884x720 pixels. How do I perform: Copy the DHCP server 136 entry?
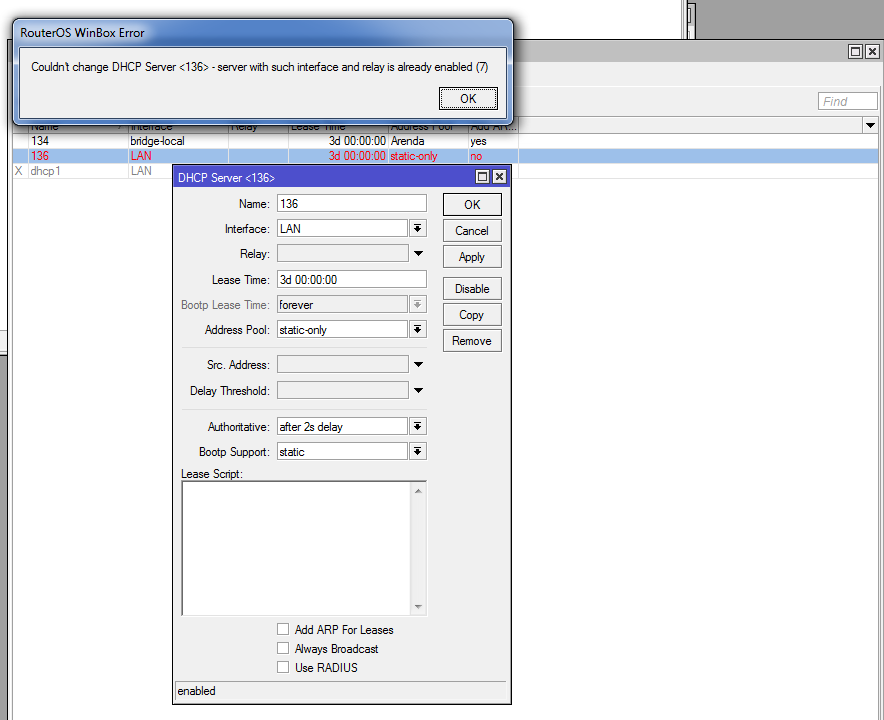click(x=472, y=315)
